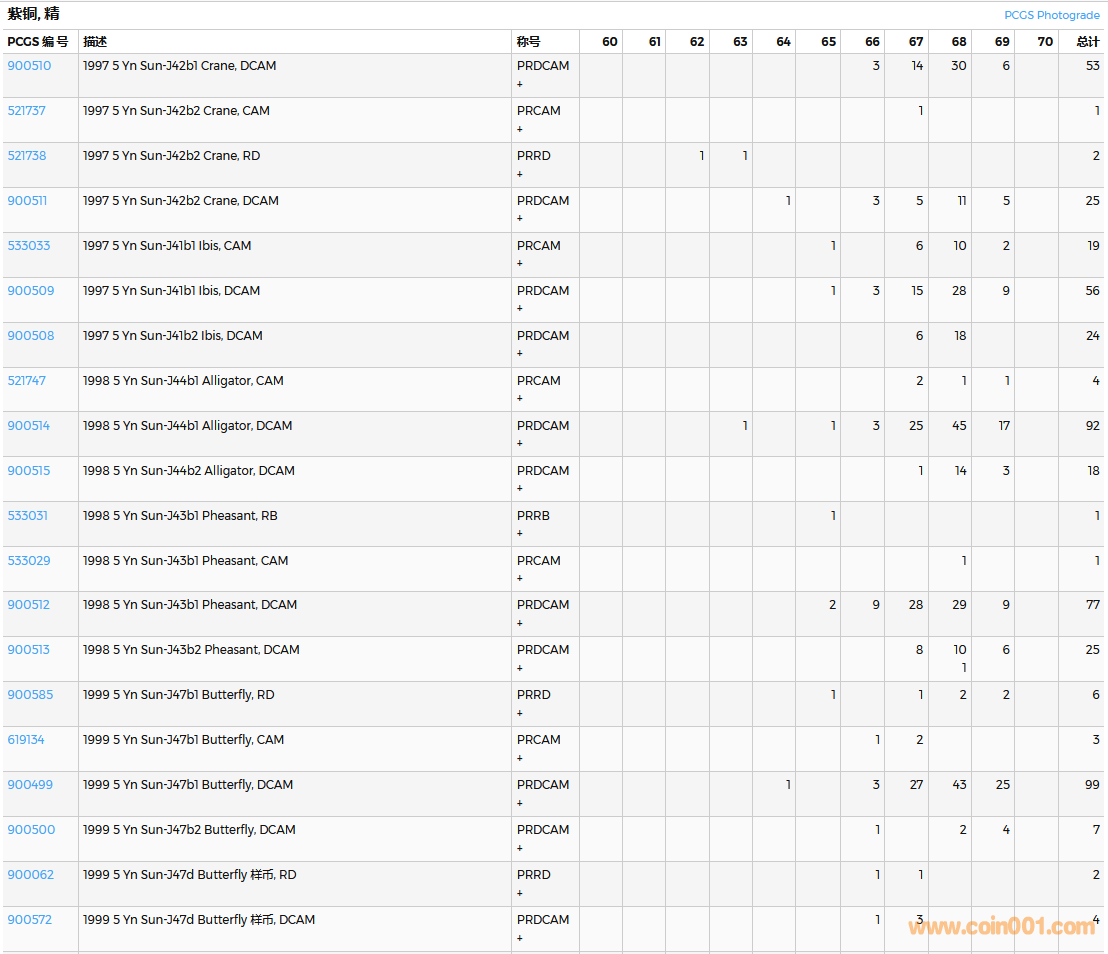Click the 称号 column header
1108x954 pixels.
528,42
